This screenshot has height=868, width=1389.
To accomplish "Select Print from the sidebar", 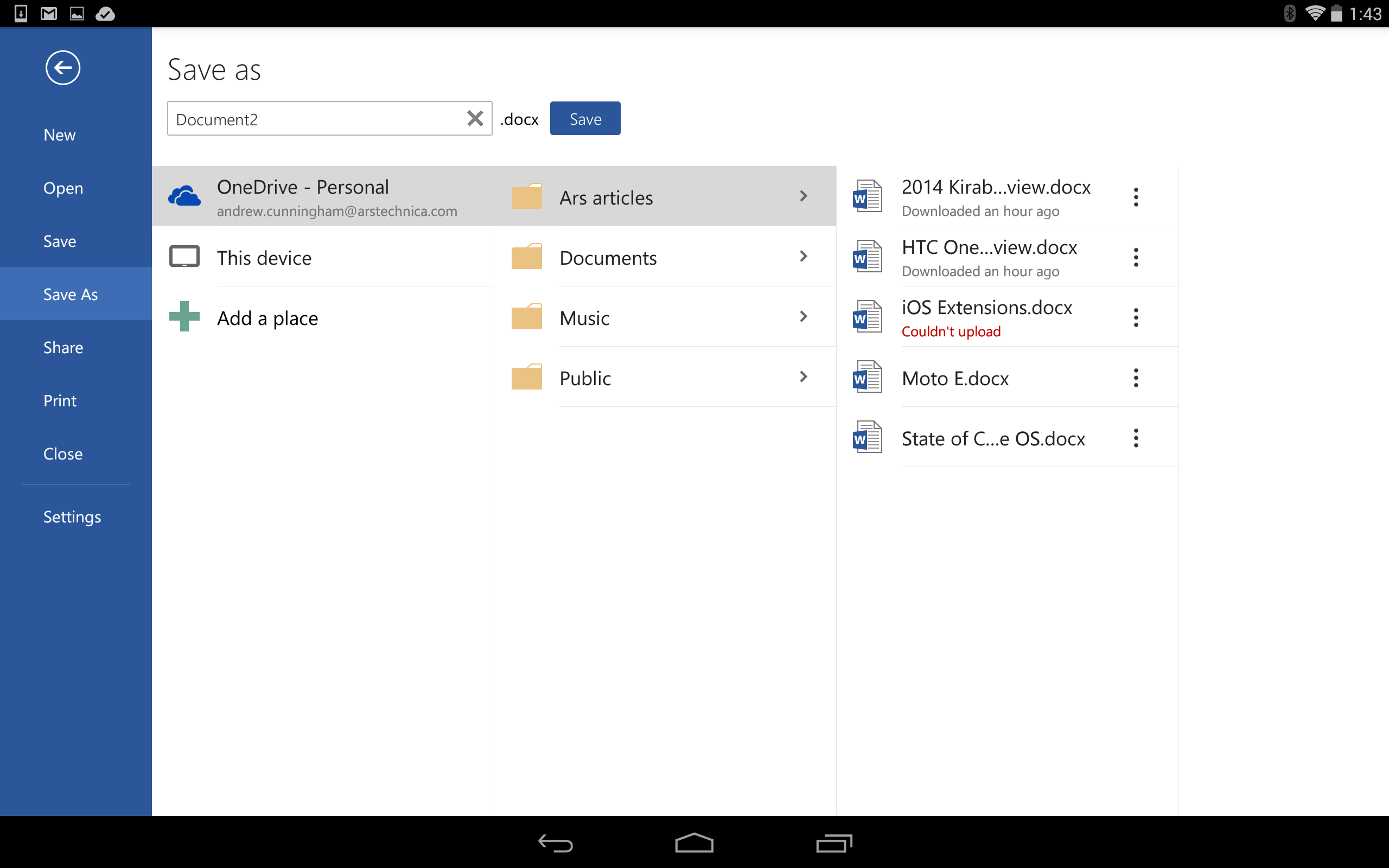I will (60, 400).
